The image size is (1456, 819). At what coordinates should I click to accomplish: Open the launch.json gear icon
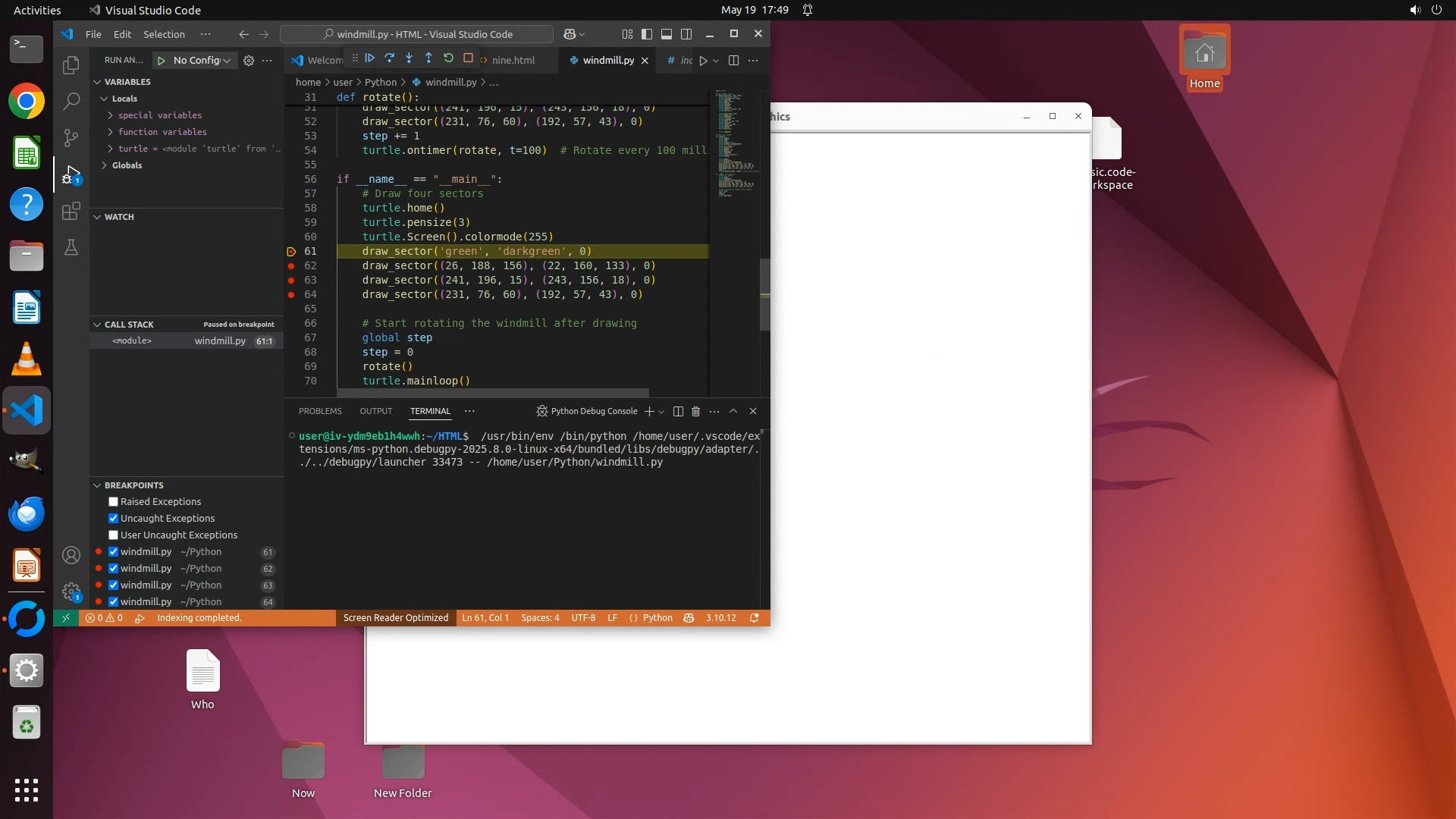249,61
